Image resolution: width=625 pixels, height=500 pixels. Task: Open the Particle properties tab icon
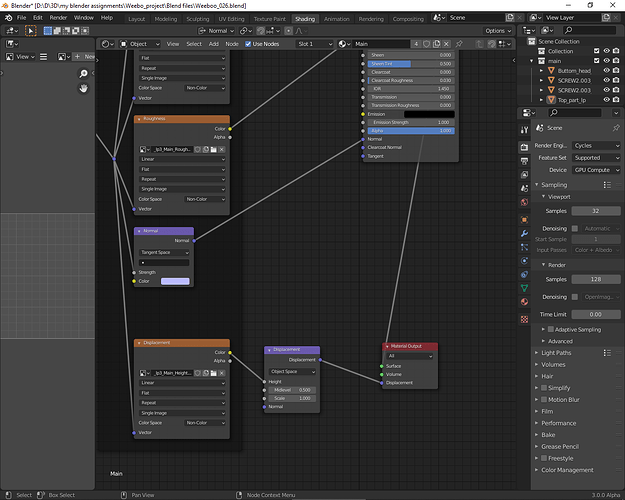point(524,247)
